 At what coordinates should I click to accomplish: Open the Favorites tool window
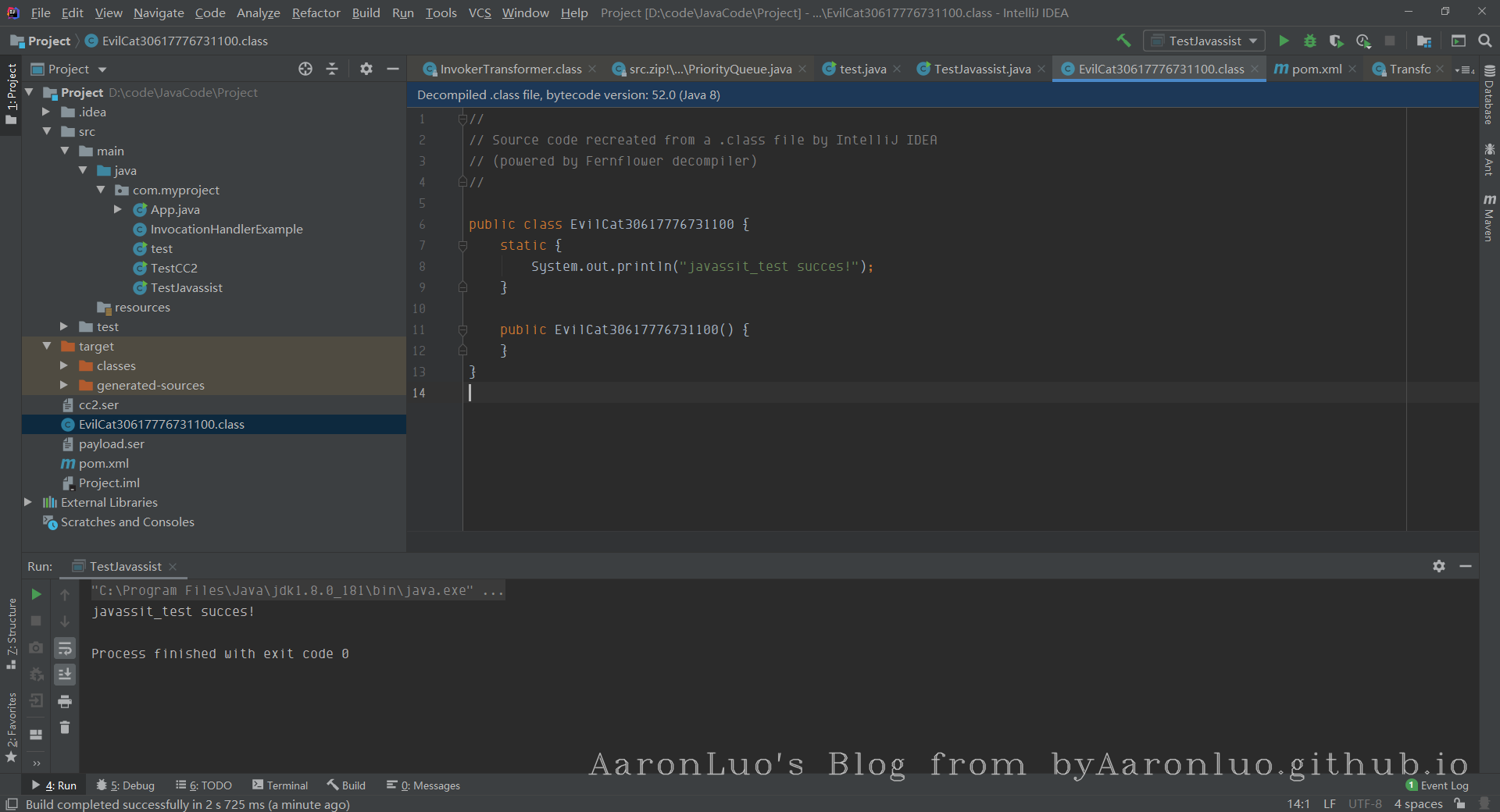coord(11,728)
